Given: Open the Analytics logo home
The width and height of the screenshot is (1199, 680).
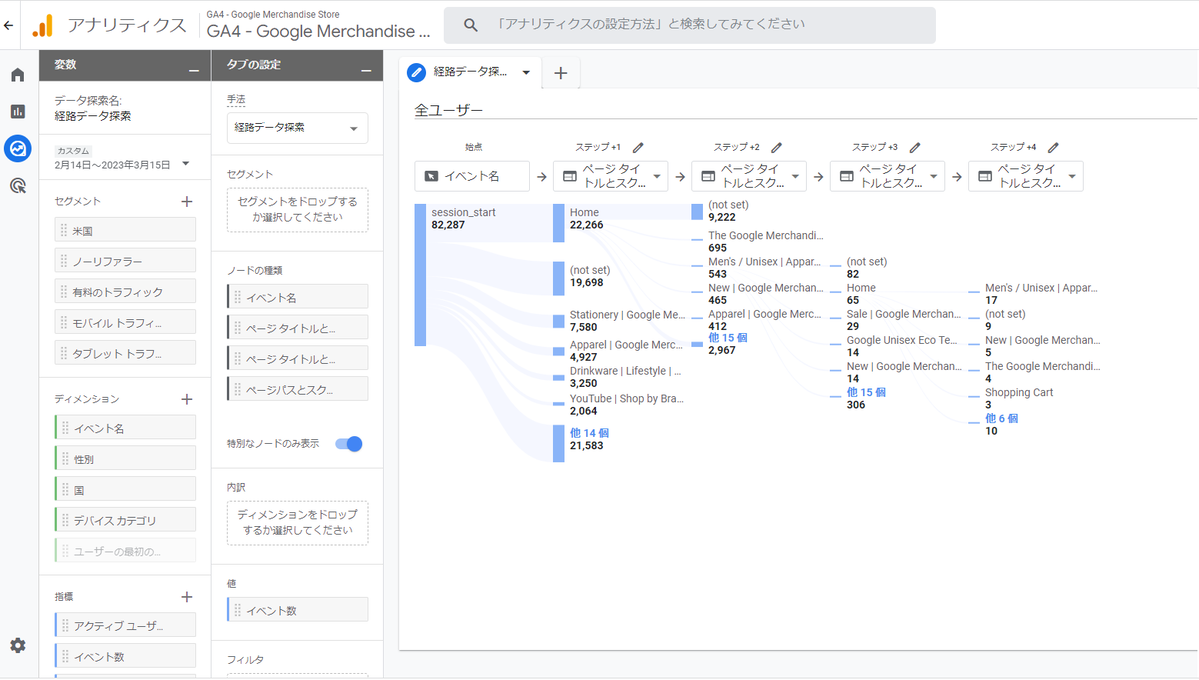Looking at the screenshot, I should coord(43,26).
